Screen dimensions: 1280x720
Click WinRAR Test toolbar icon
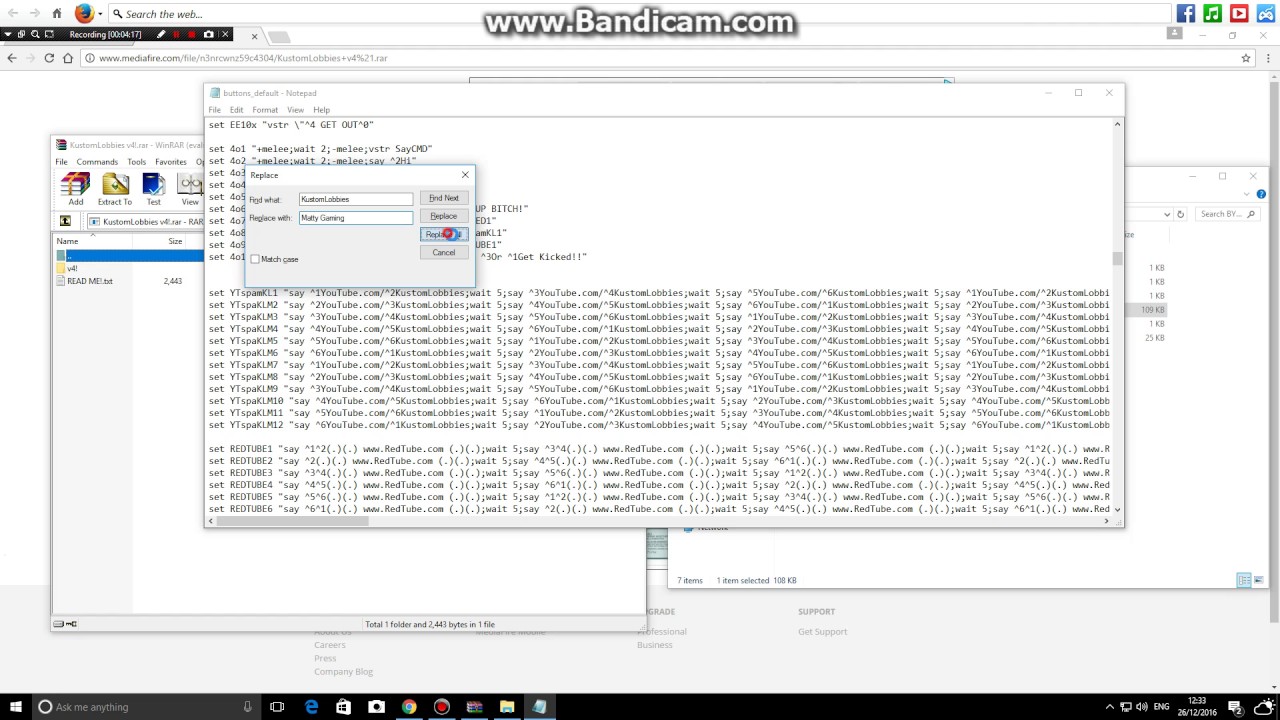[153, 189]
